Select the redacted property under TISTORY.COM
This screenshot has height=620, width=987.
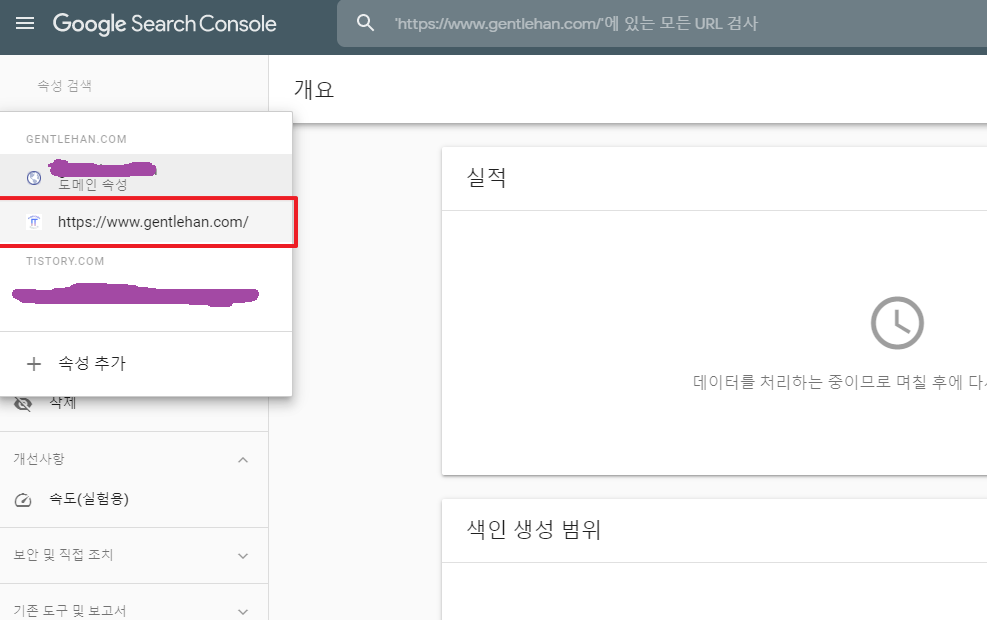(135, 295)
